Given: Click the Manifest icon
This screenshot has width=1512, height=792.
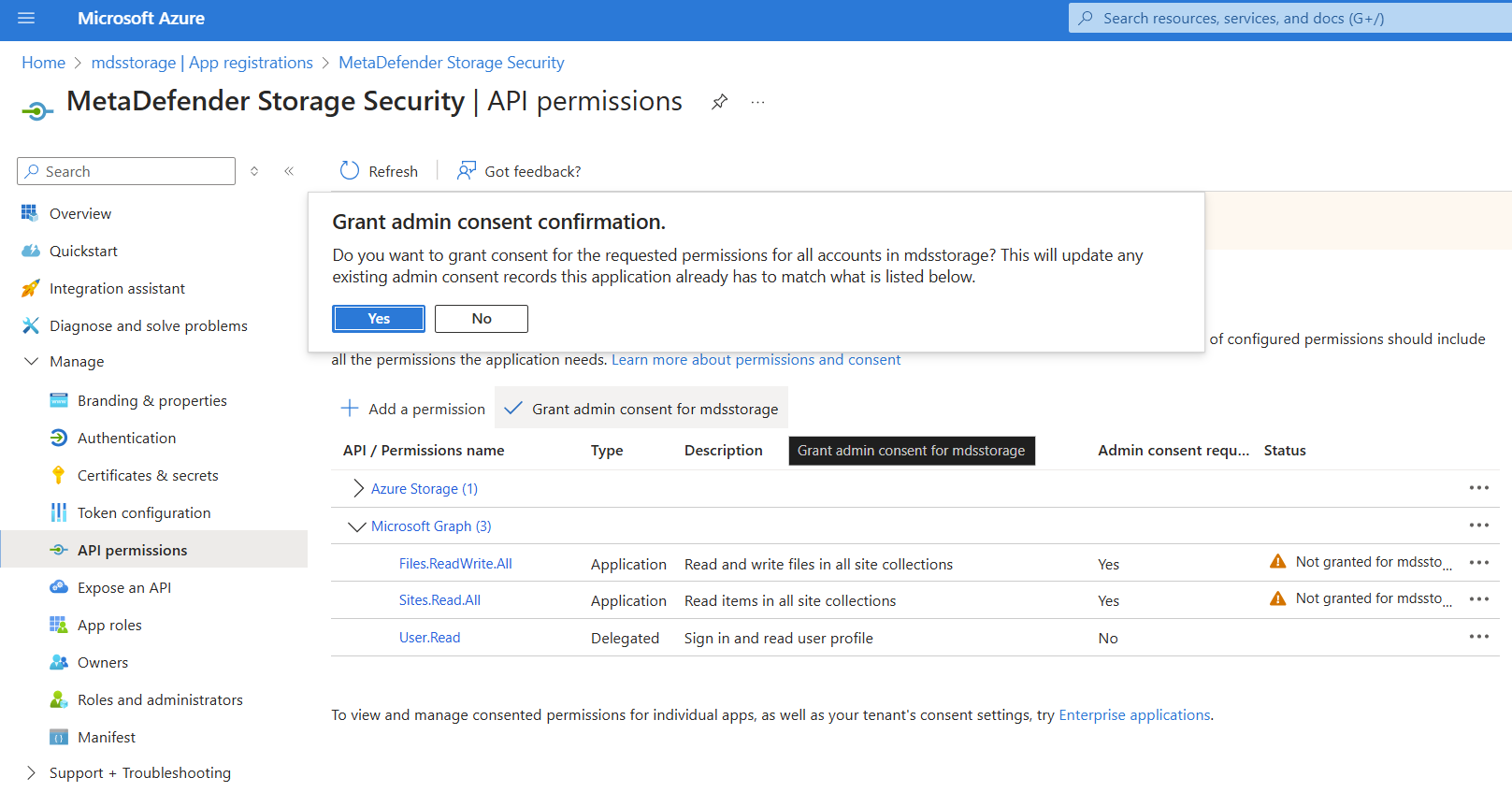Looking at the screenshot, I should [59, 737].
